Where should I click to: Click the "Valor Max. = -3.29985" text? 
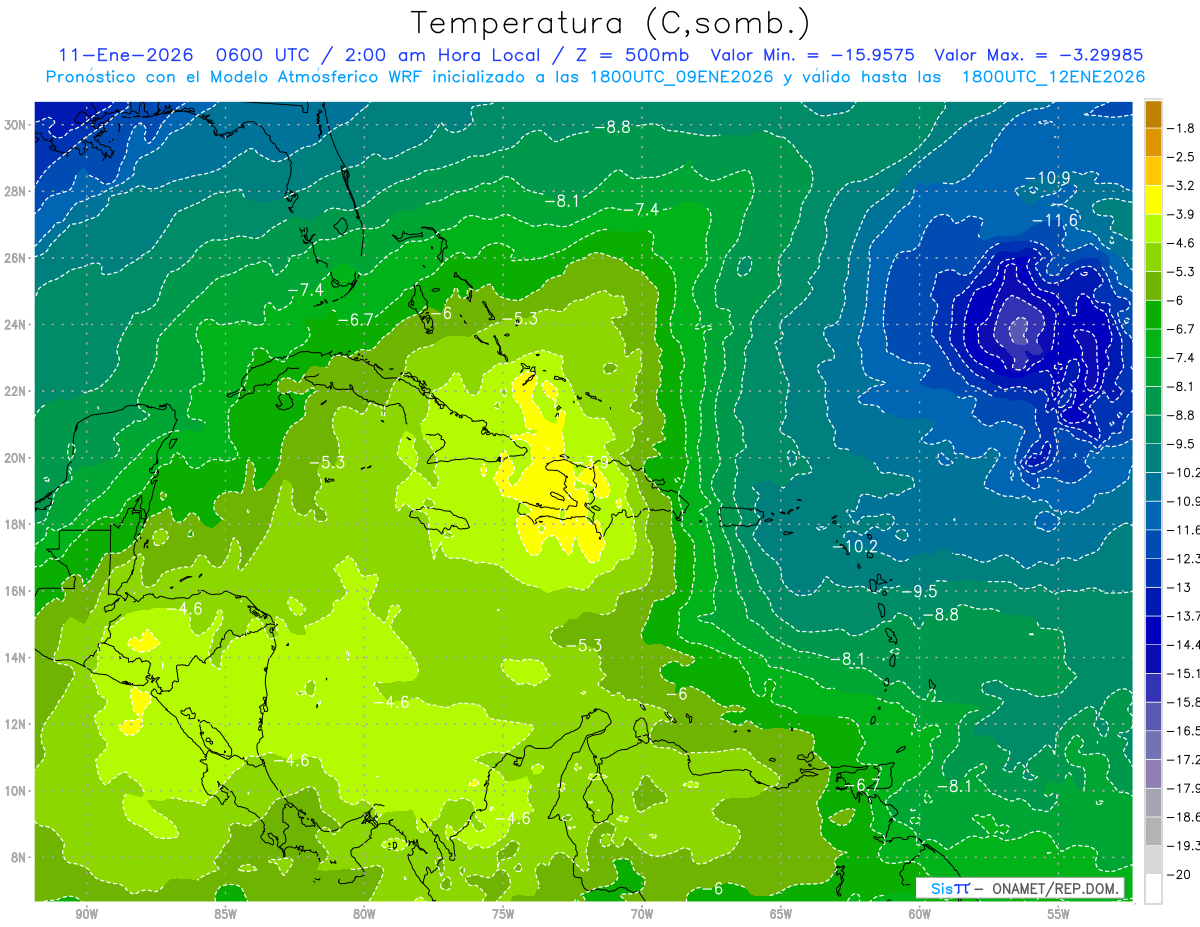click(x=1038, y=55)
